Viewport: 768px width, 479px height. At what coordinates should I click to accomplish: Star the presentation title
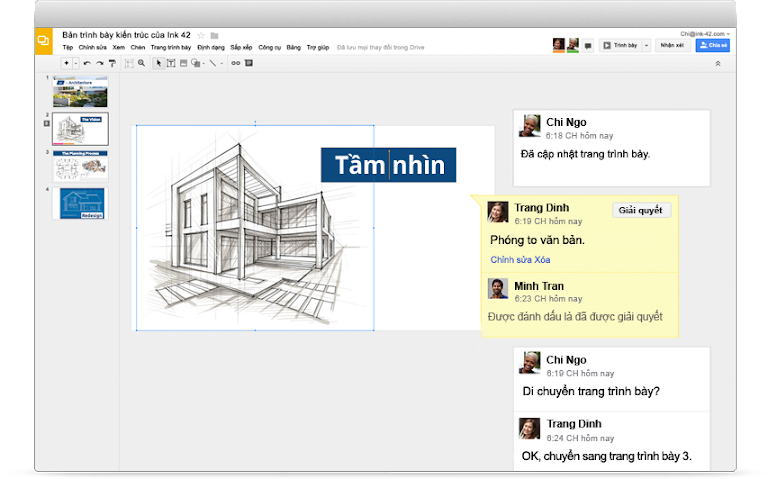coord(201,35)
